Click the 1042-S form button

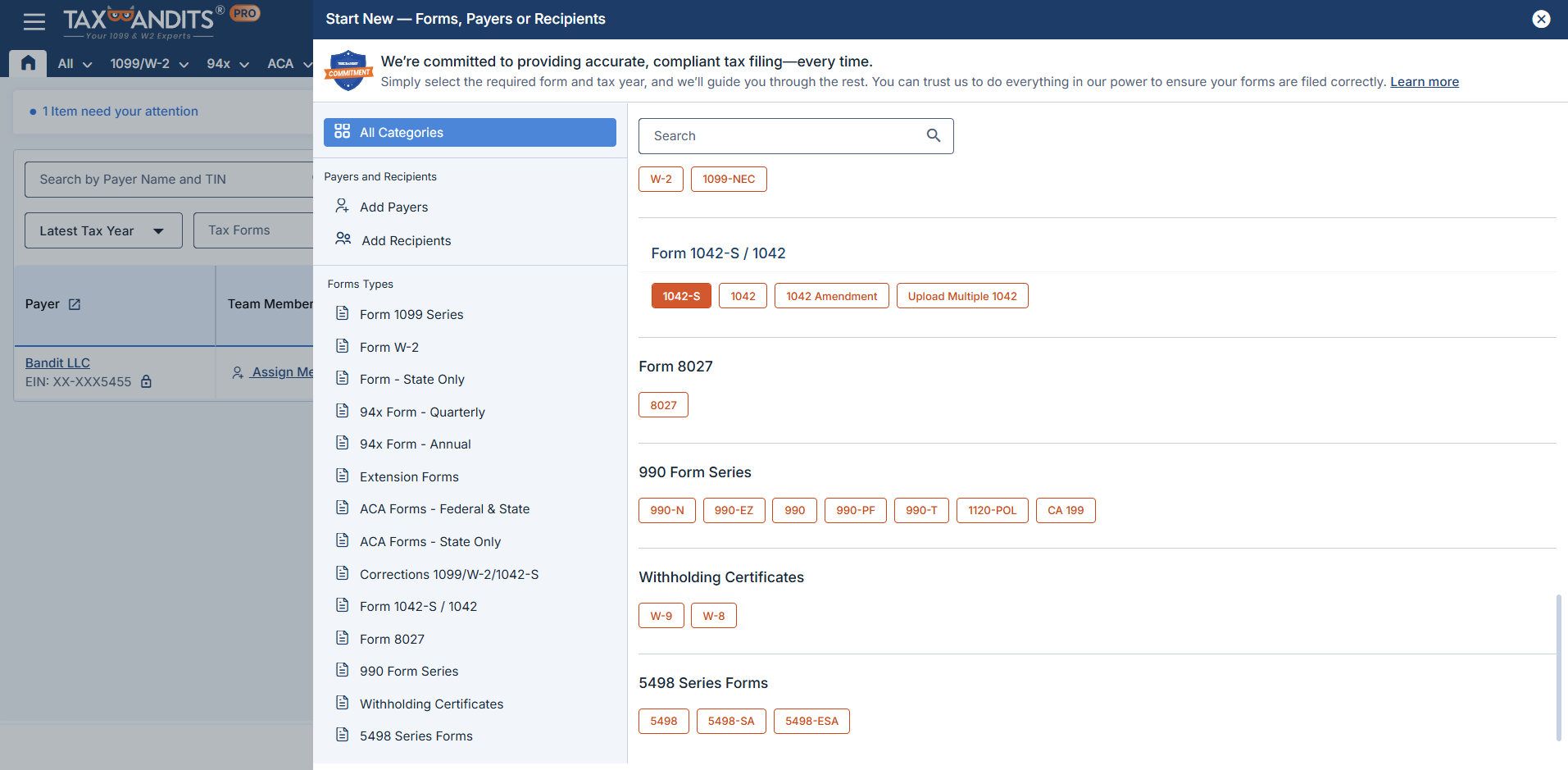click(x=681, y=296)
